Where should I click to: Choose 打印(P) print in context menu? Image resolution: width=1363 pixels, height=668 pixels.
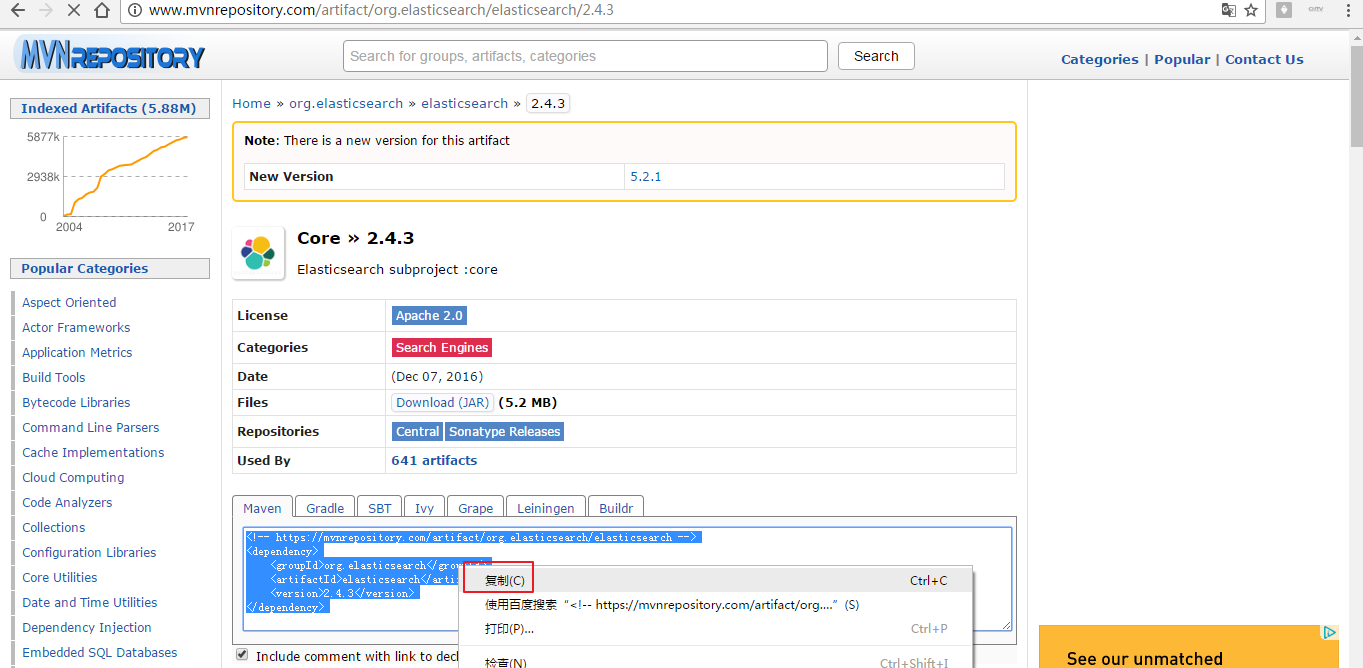tap(716, 628)
